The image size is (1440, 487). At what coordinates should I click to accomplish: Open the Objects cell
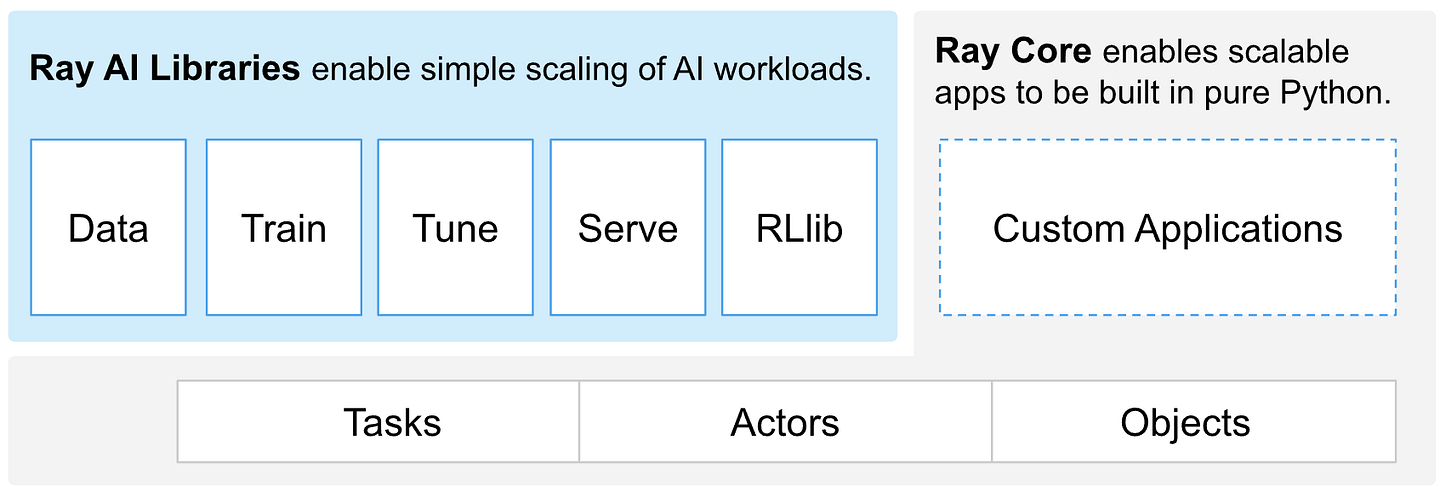(x=1185, y=422)
